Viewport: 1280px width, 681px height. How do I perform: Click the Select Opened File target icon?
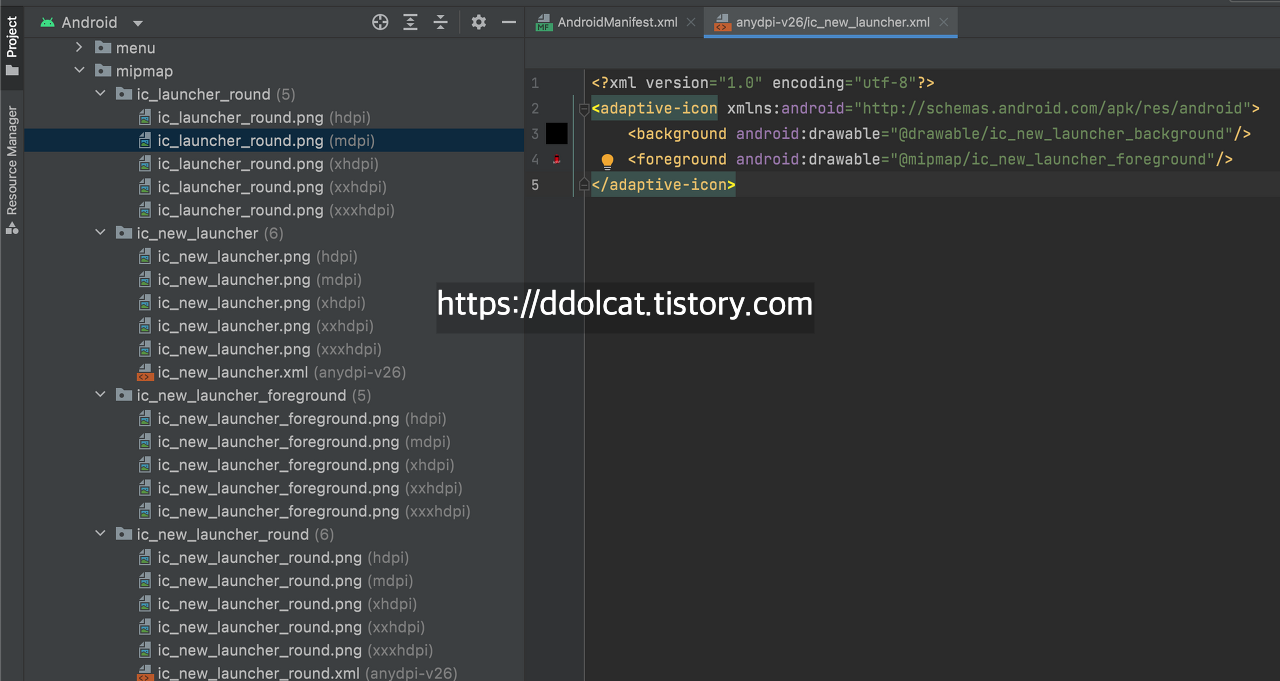click(x=380, y=22)
